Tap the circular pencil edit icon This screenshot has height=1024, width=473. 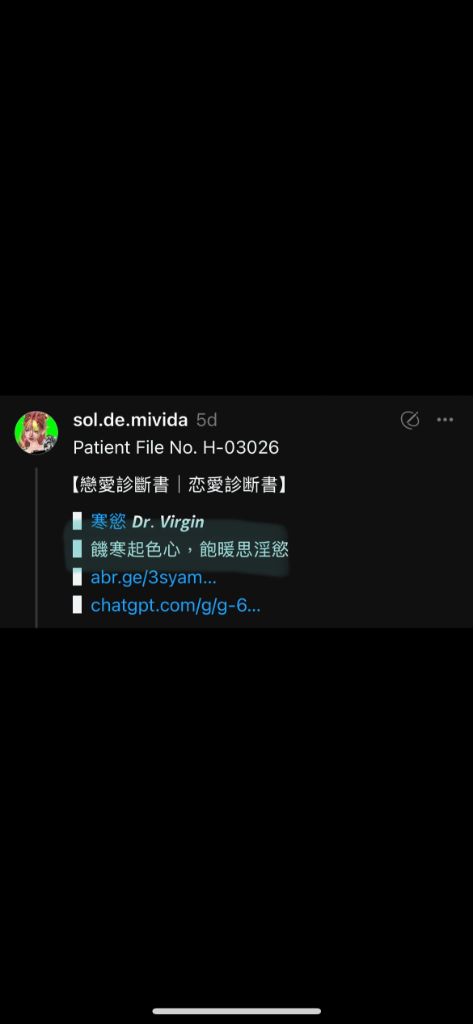(410, 420)
